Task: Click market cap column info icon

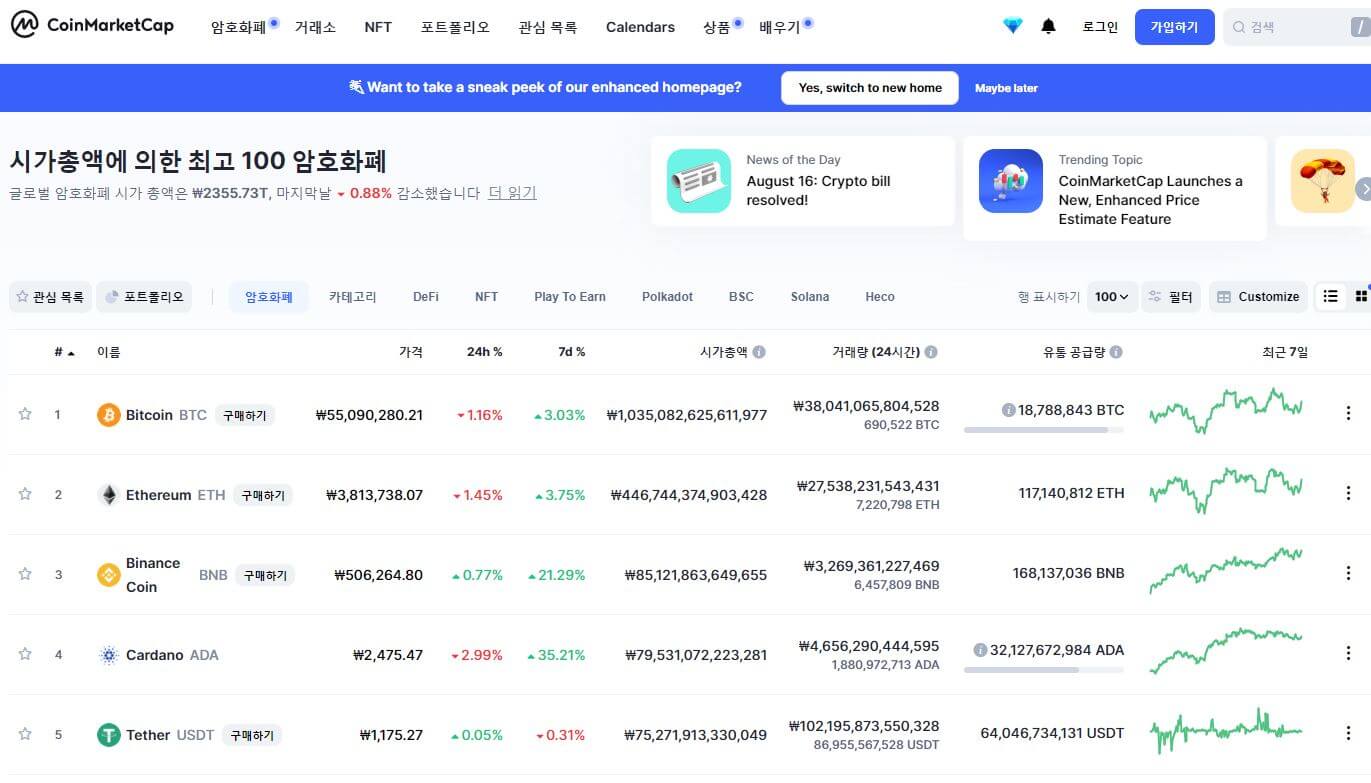Action: coord(759,352)
